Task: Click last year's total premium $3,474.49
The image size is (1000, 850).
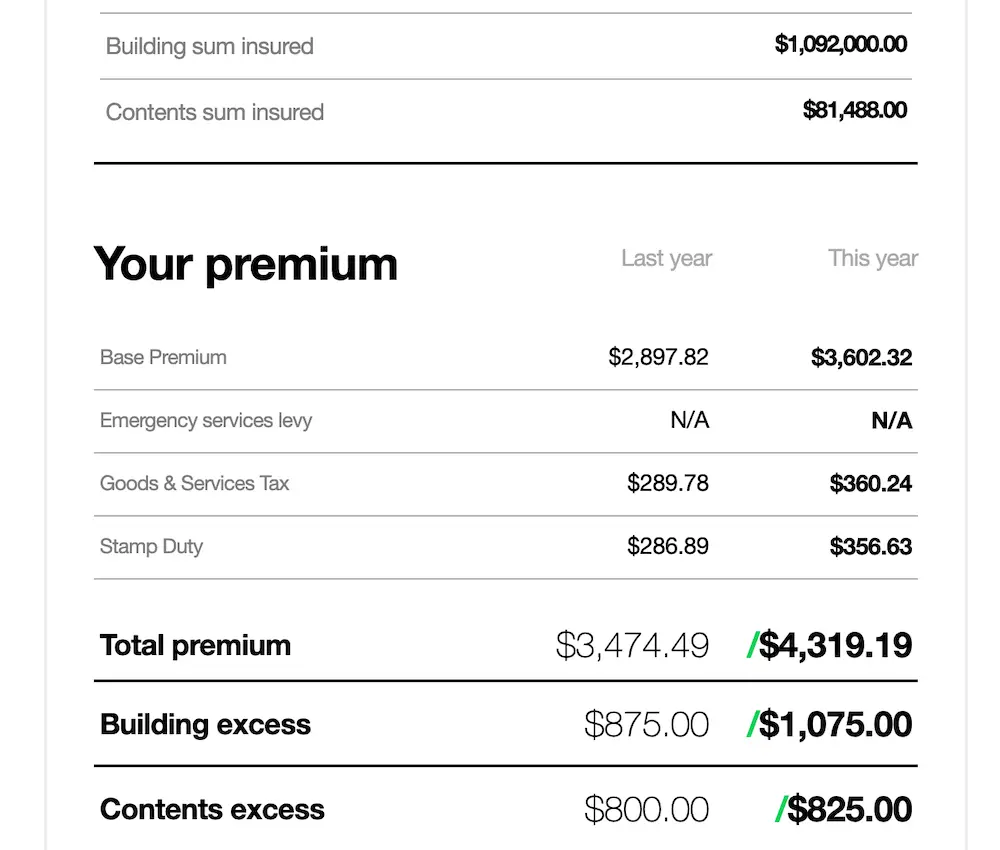Action: (x=632, y=646)
